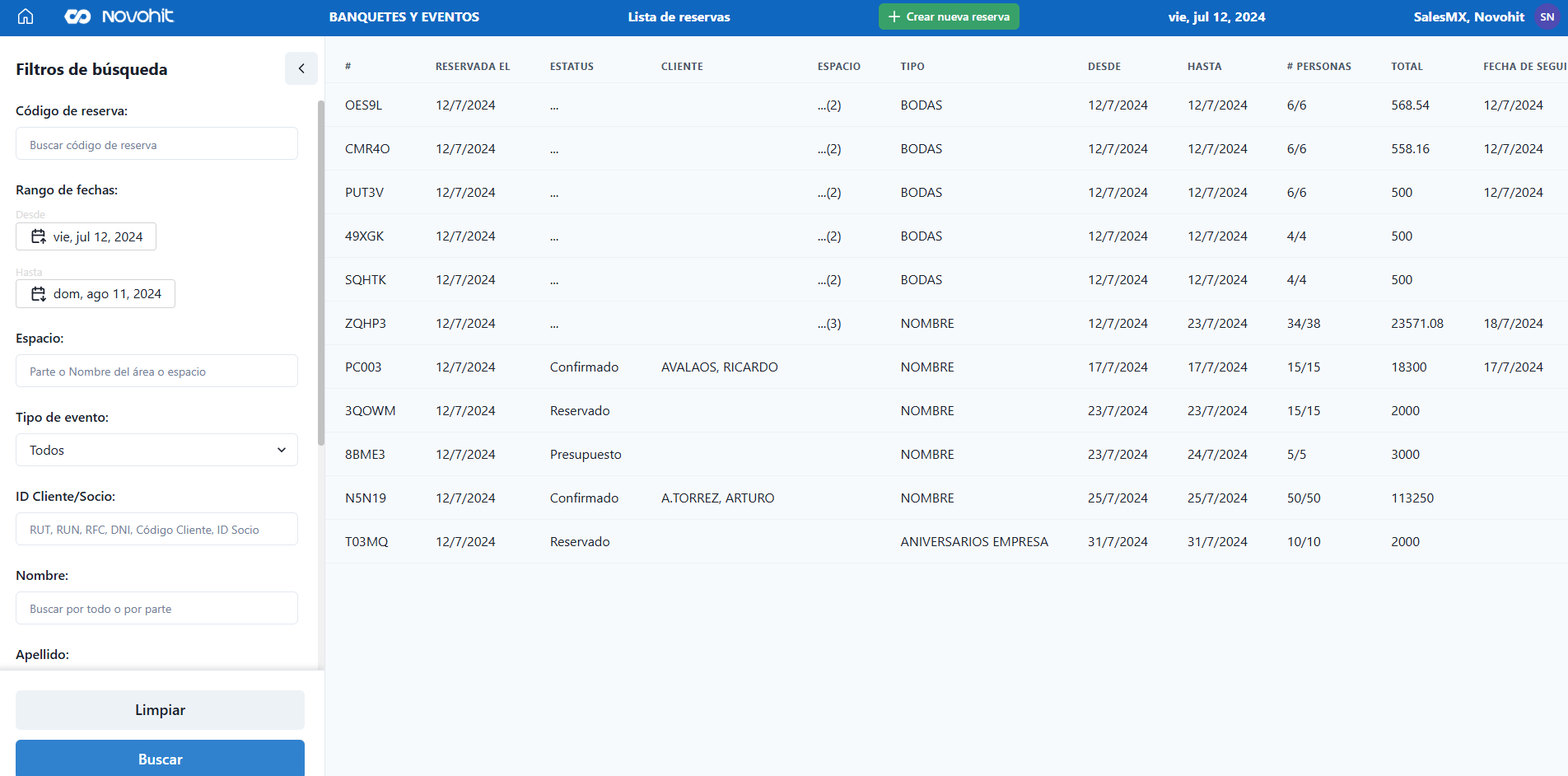This screenshot has width=1568, height=776.
Task: Select the ZQHP3 reservation row
Action: point(365,323)
